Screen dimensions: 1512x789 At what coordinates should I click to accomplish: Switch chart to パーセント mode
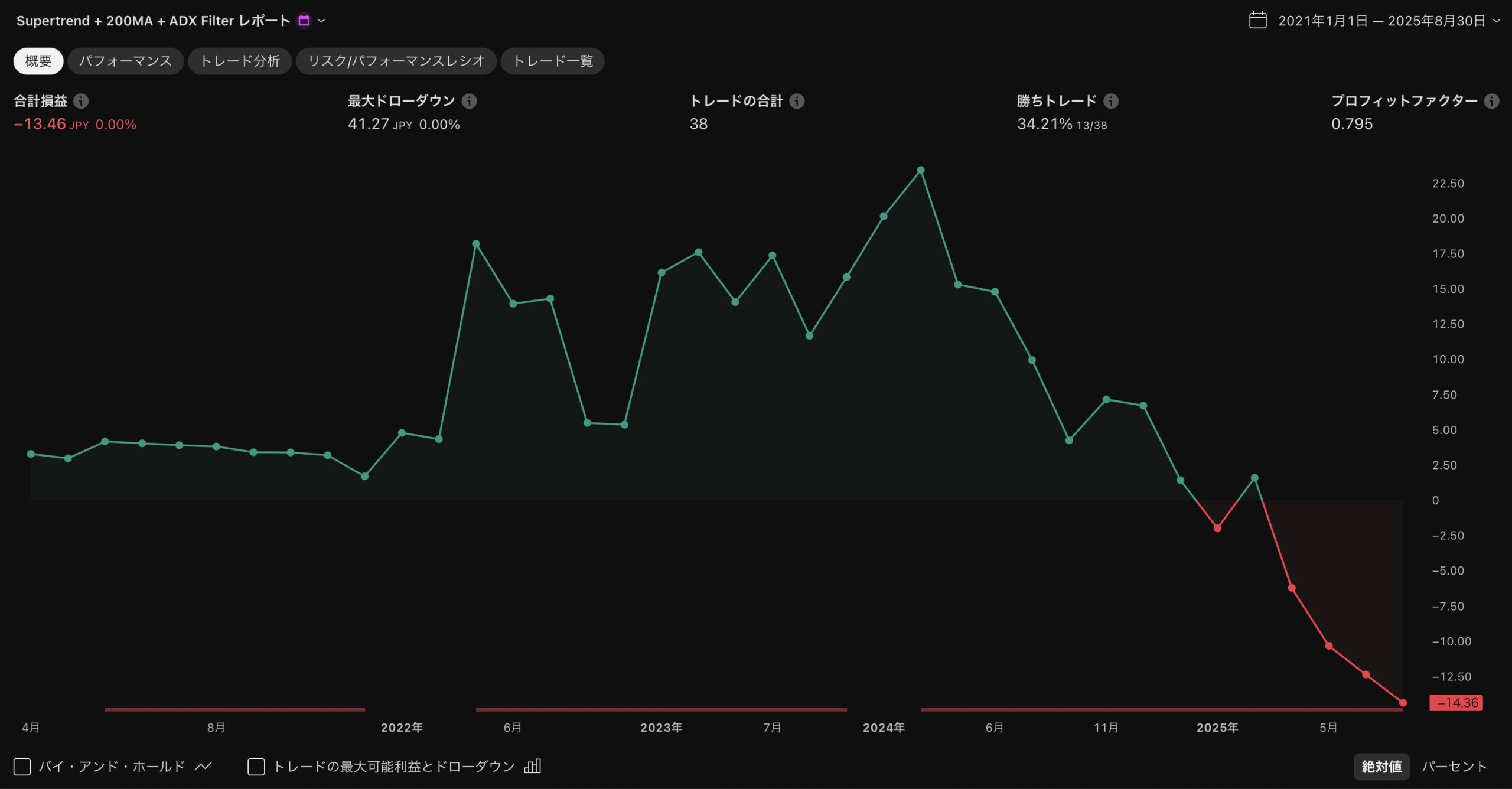pos(1454,766)
